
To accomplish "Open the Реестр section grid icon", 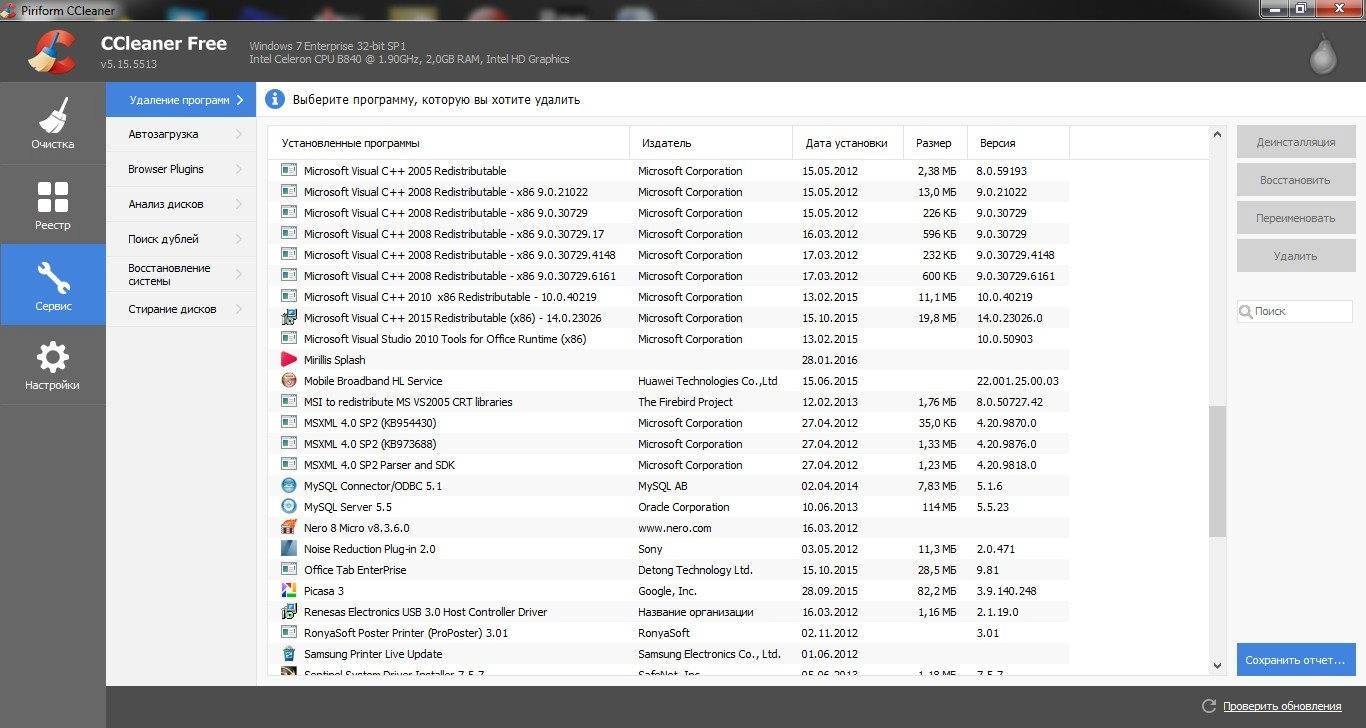I will point(53,197).
